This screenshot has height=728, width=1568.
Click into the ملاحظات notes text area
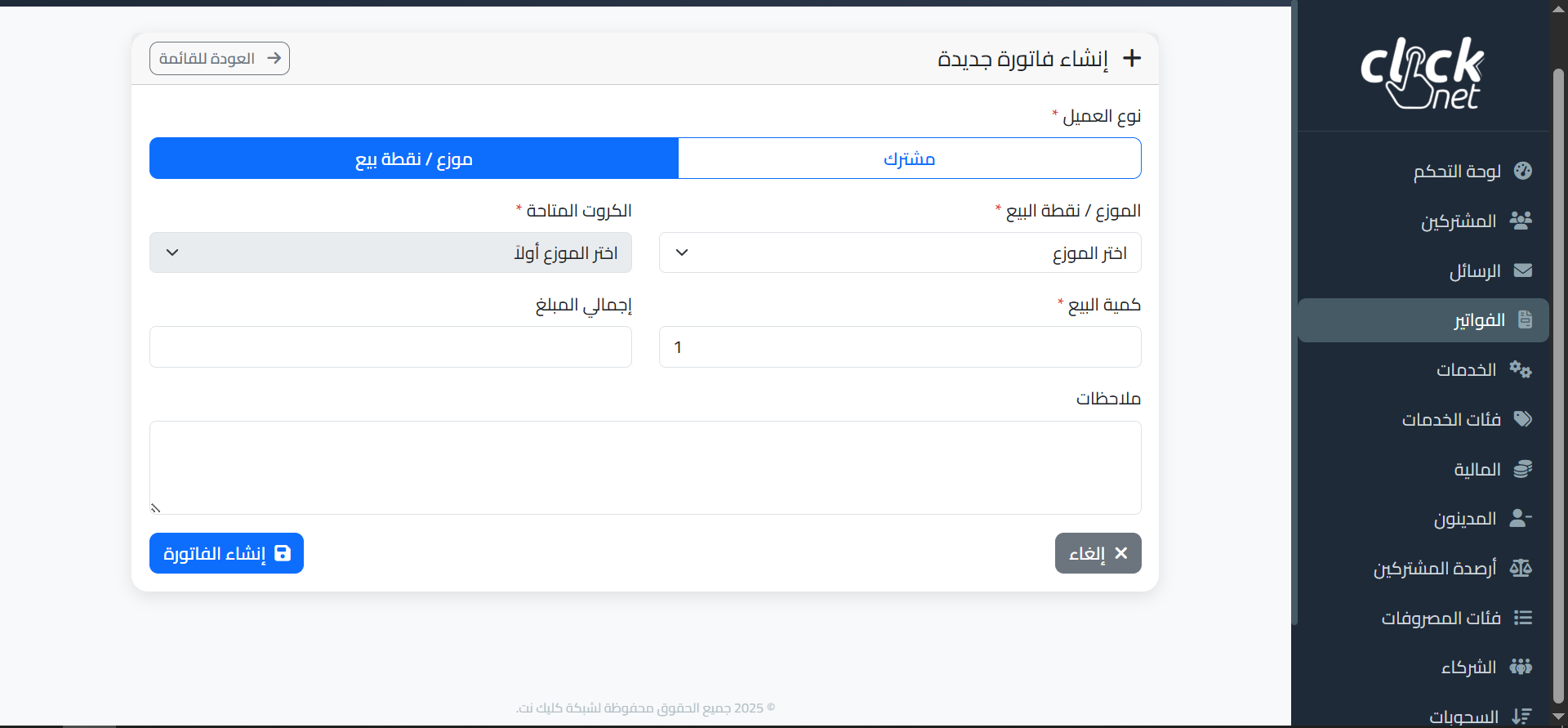pos(645,467)
